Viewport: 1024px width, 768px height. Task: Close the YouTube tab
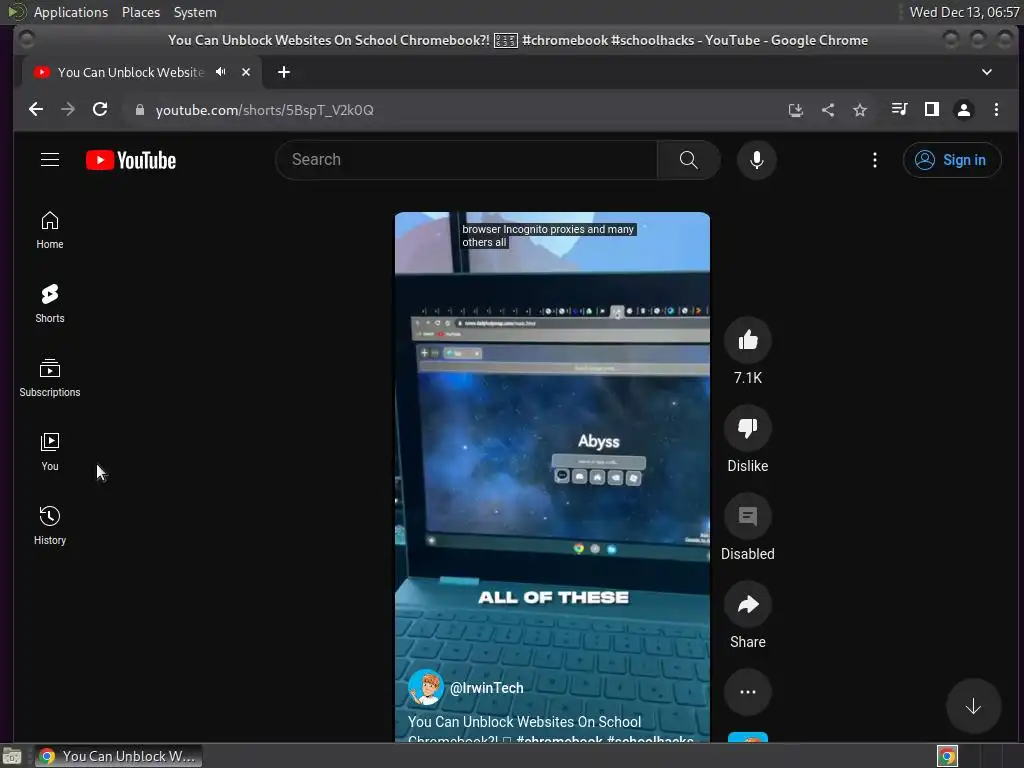(x=246, y=72)
